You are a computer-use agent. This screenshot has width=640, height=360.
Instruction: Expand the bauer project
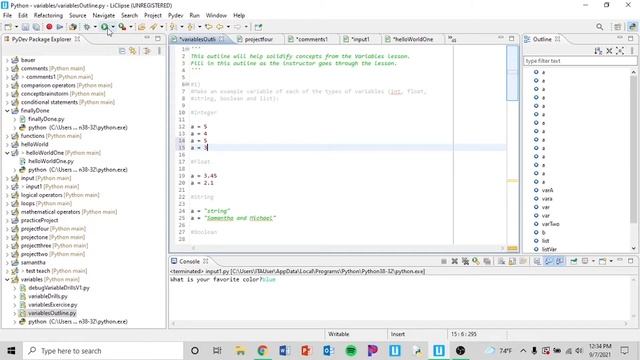[x=7, y=60]
